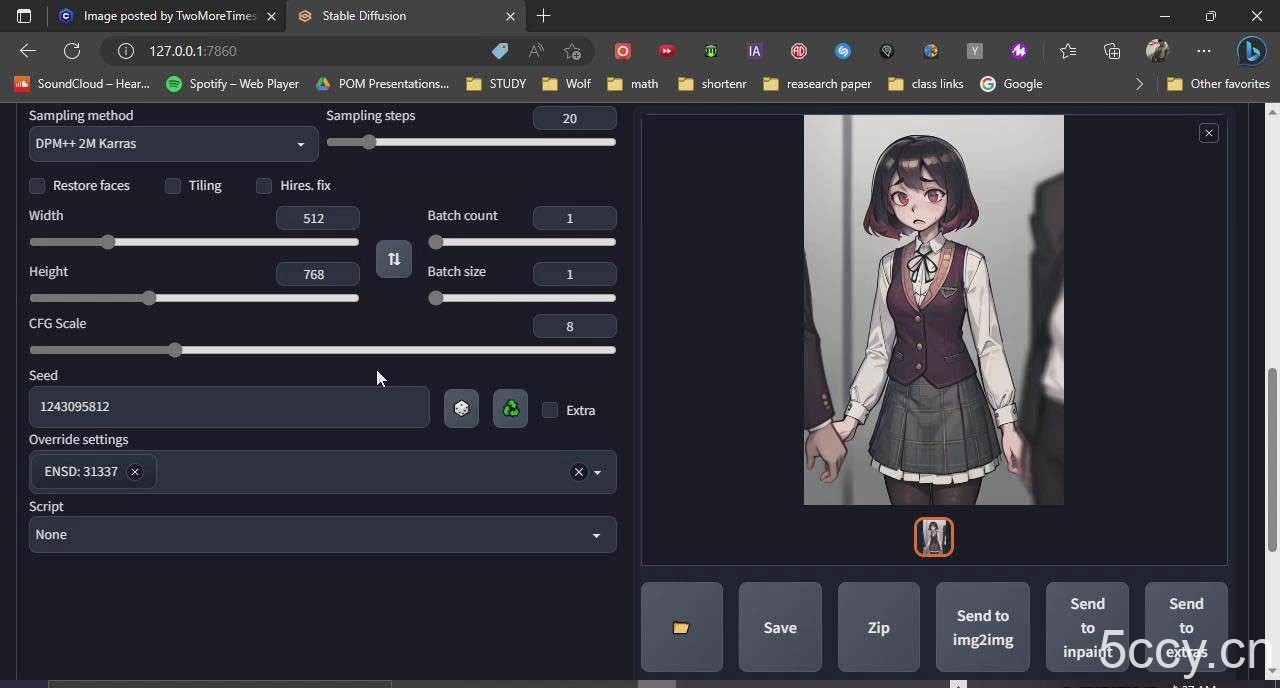1280x688 pixels.
Task: Clear all override settings with circled X
Action: coord(578,472)
